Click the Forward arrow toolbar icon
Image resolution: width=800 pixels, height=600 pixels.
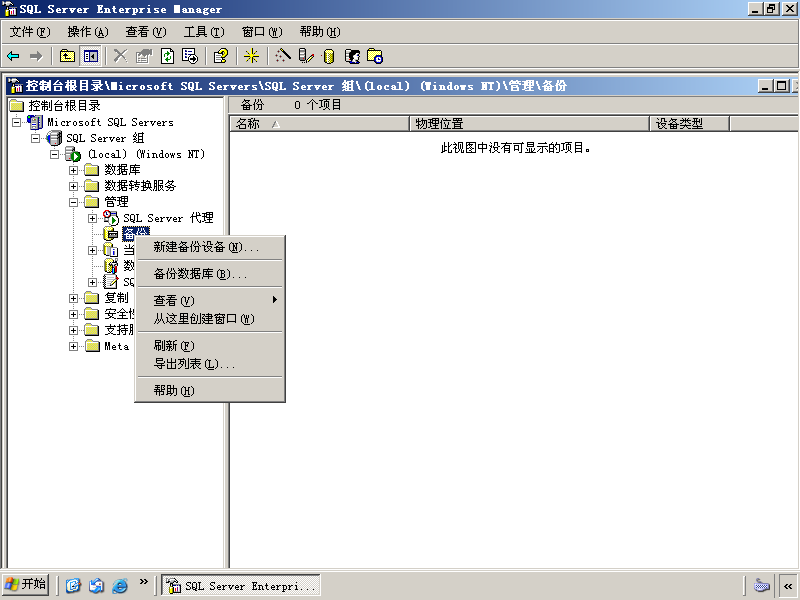[36, 56]
